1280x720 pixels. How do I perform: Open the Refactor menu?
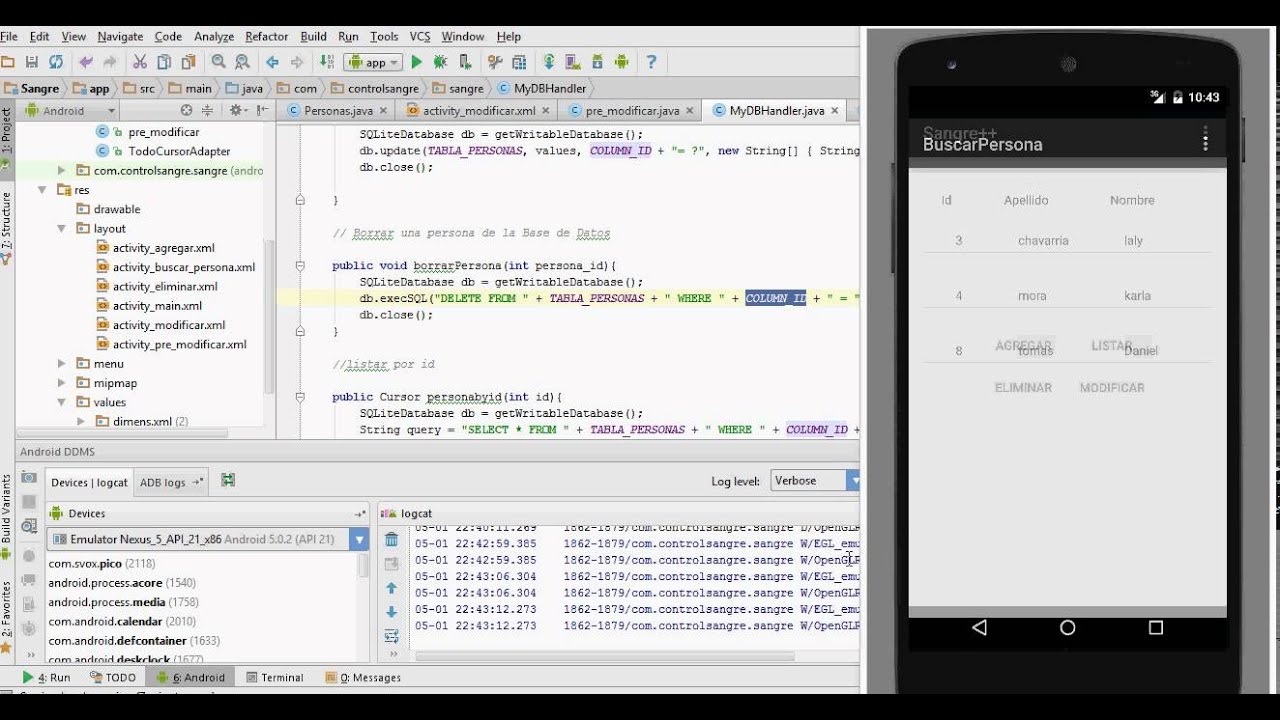click(x=267, y=37)
